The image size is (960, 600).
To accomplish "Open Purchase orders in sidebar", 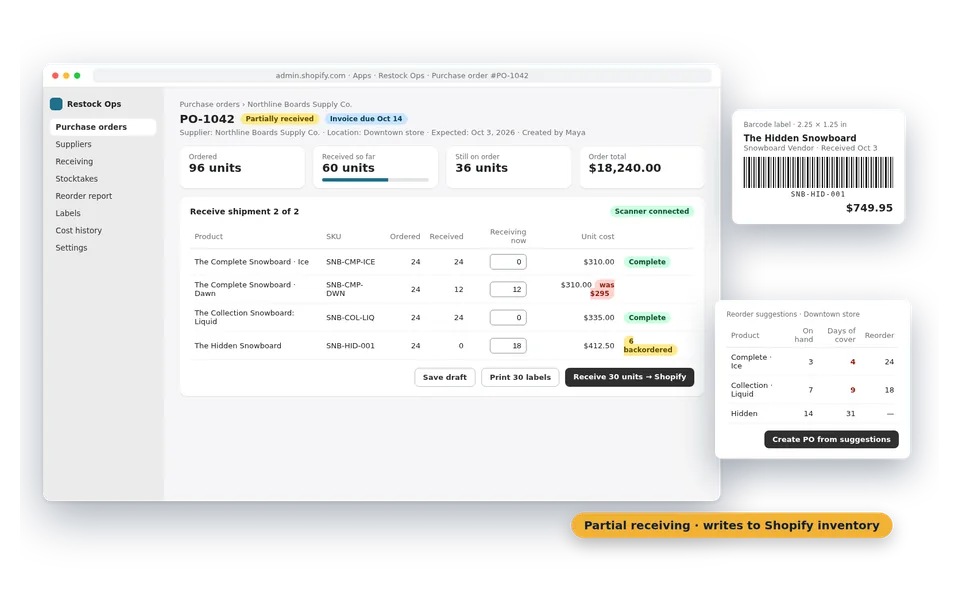I will pyautogui.click(x=103, y=127).
